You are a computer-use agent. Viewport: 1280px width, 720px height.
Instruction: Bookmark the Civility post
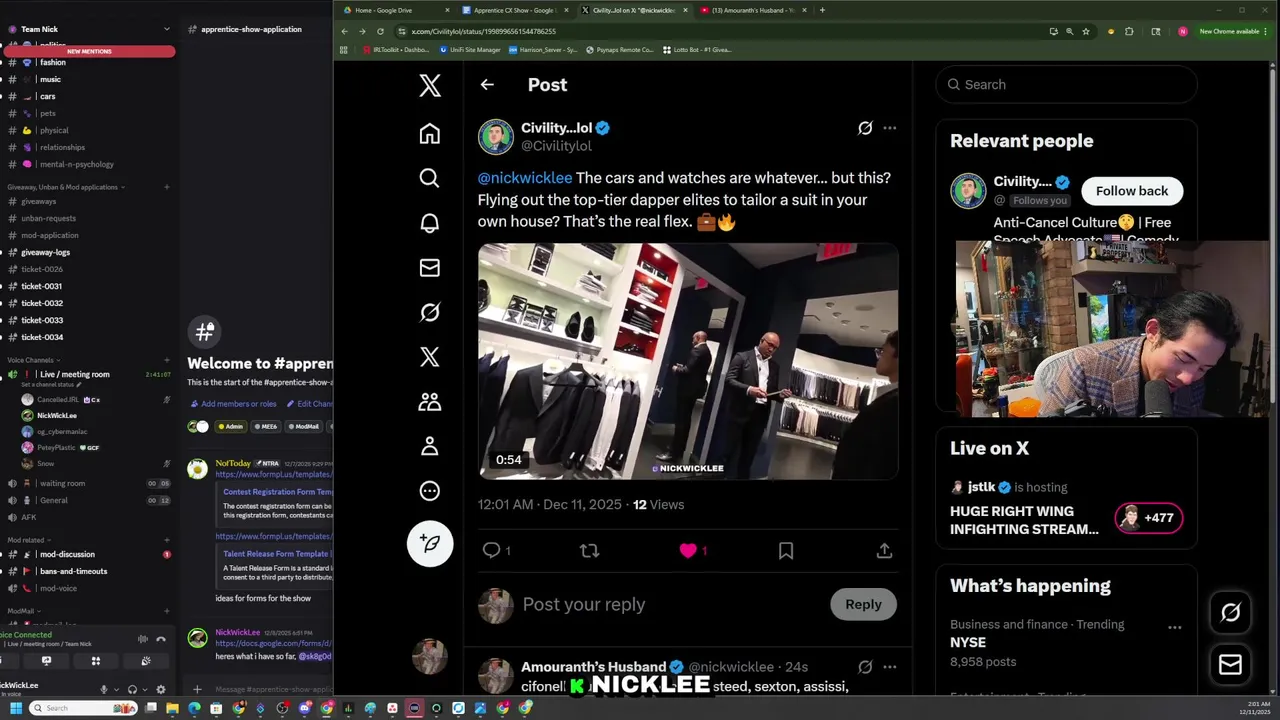click(x=786, y=550)
